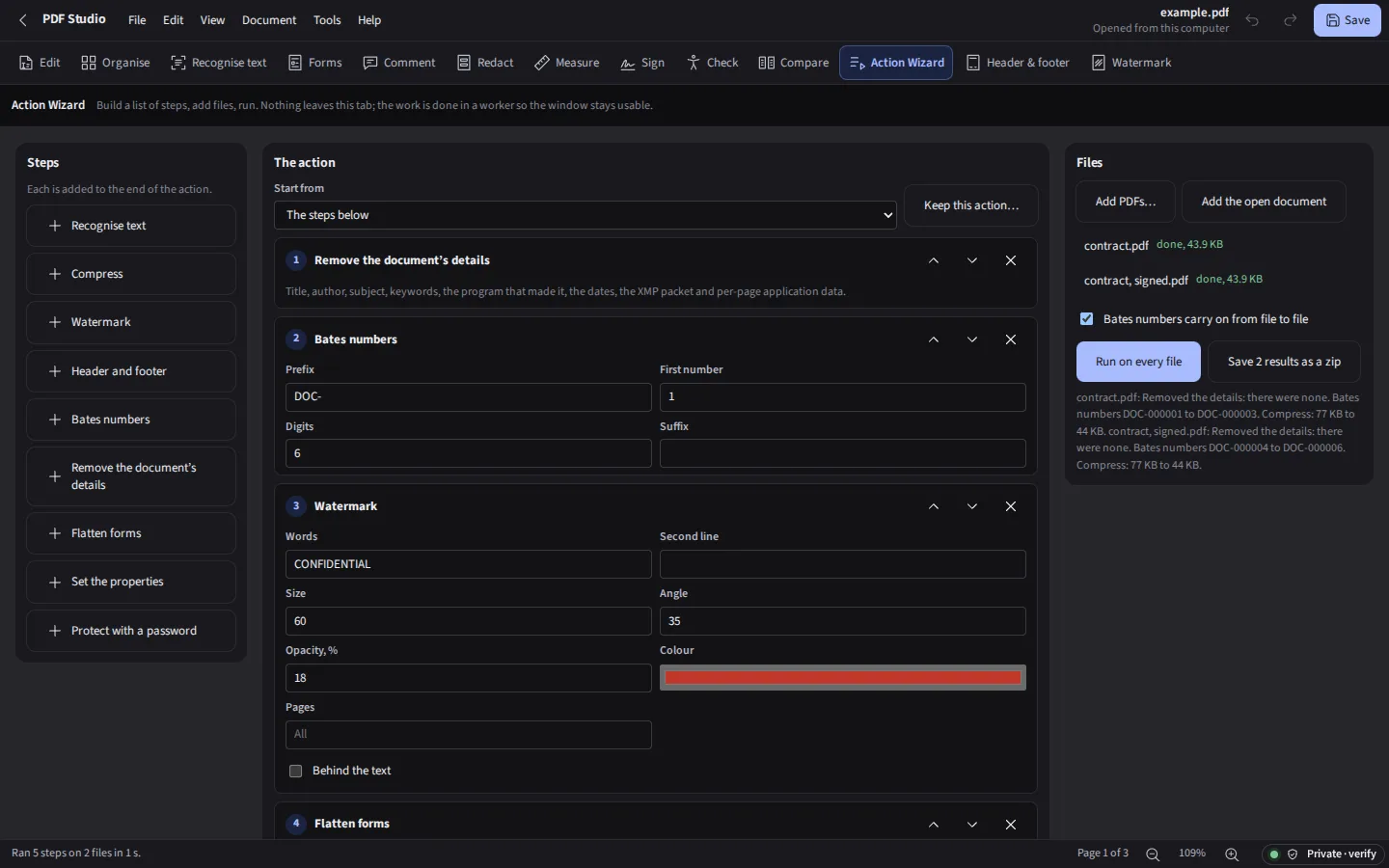The width and height of the screenshot is (1389, 868).
Task: Zoom in using the status bar magnifier
Action: pyautogui.click(x=1232, y=854)
